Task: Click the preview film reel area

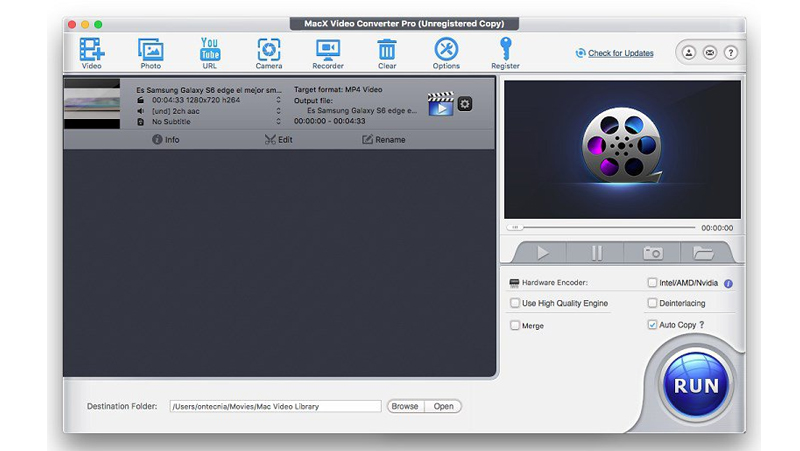Action: pos(622,149)
